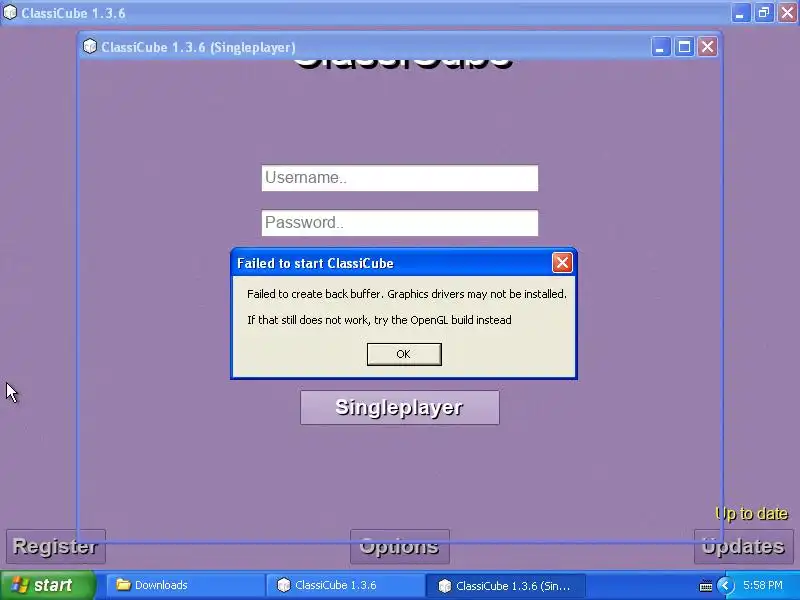Open the Windows start menu
Image resolution: width=800 pixels, height=600 pixels.
click(x=47, y=585)
